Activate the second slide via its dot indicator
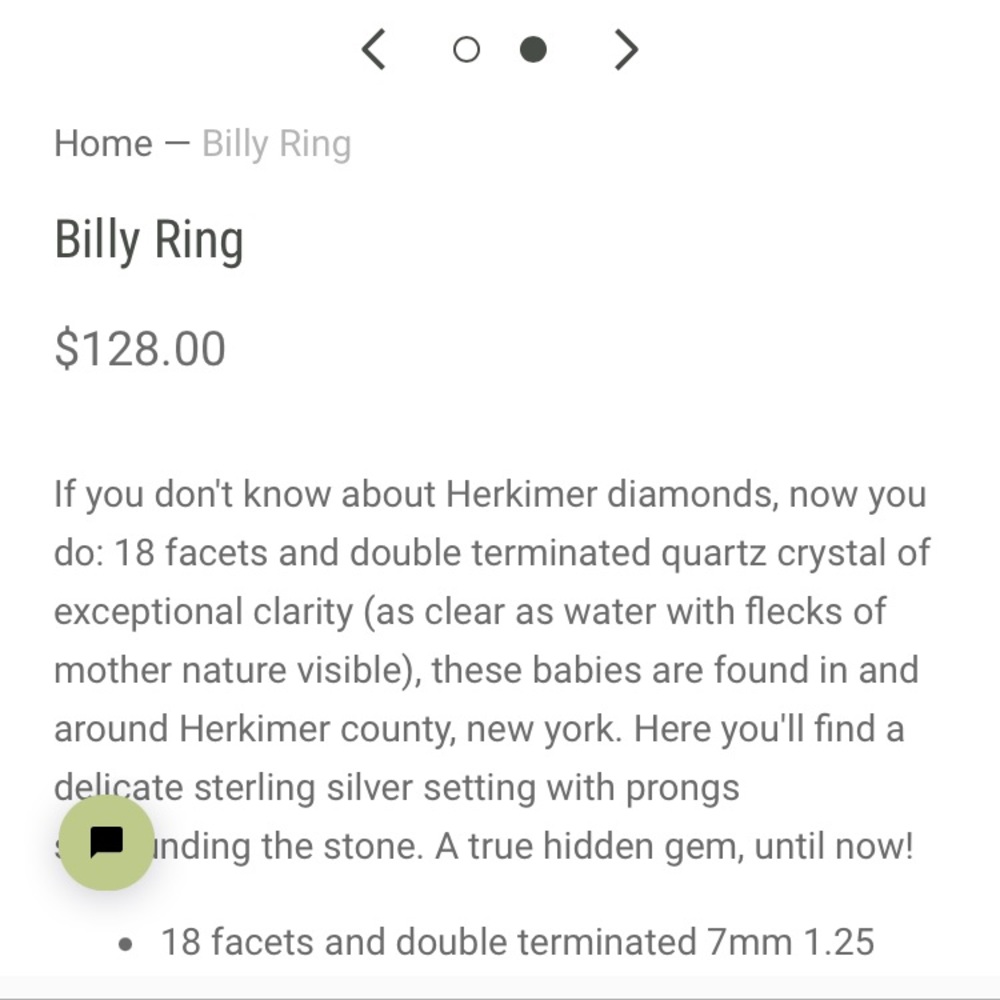This screenshot has width=1000, height=1000. point(533,48)
